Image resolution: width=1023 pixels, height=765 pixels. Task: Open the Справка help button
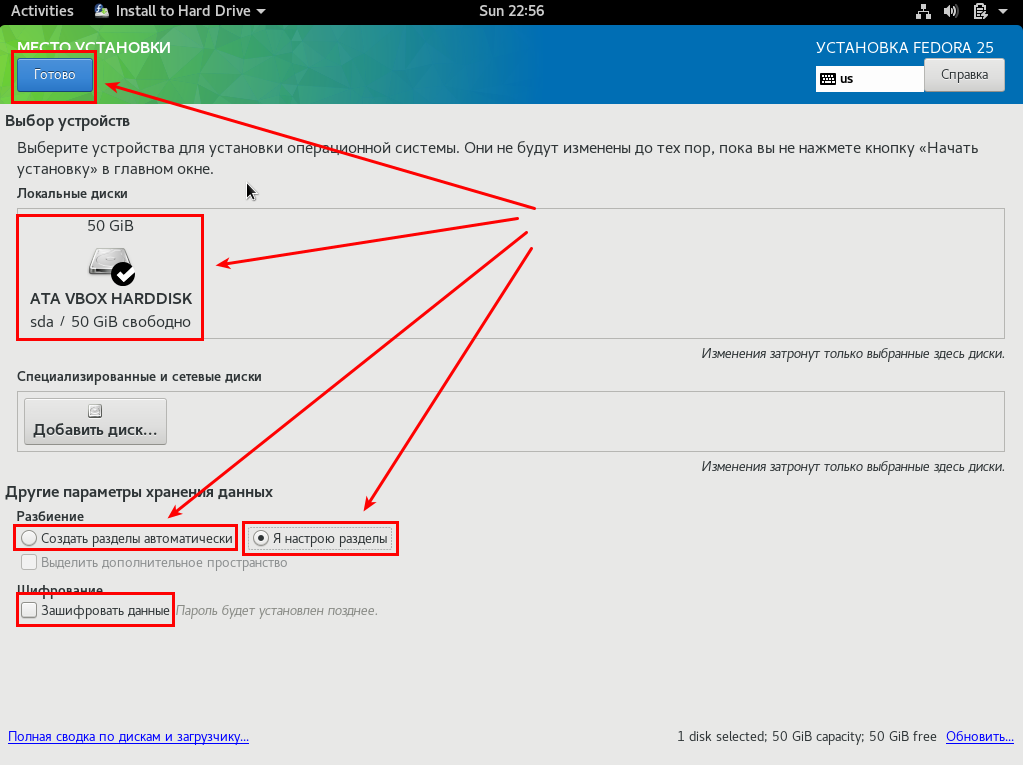point(964,75)
